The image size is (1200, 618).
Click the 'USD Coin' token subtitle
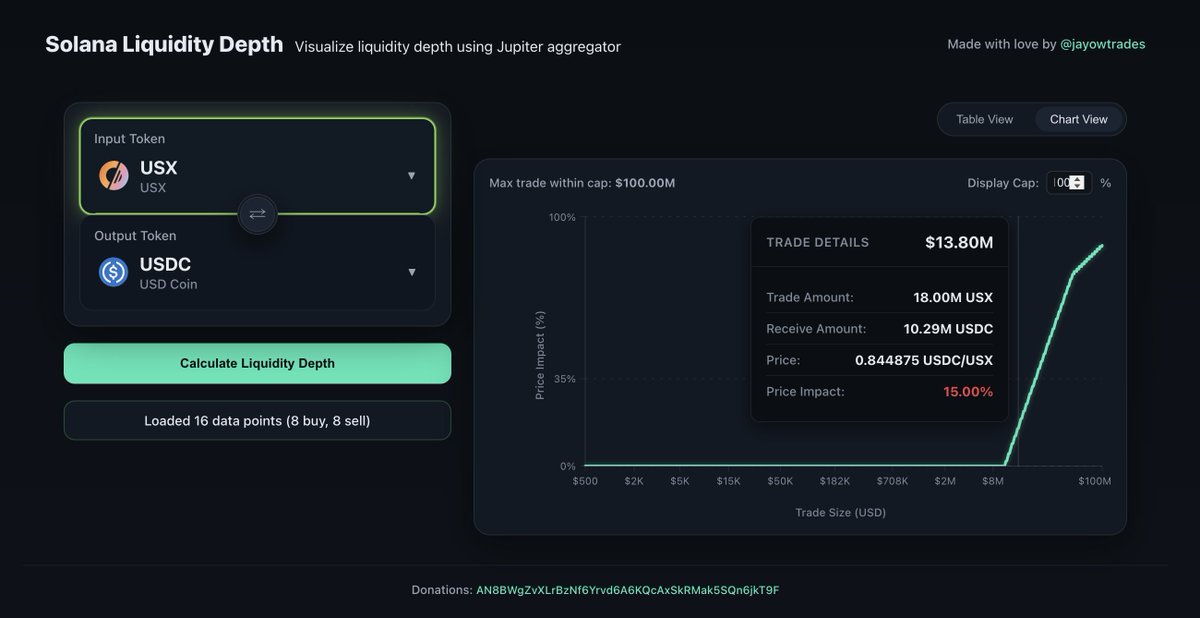(168, 284)
